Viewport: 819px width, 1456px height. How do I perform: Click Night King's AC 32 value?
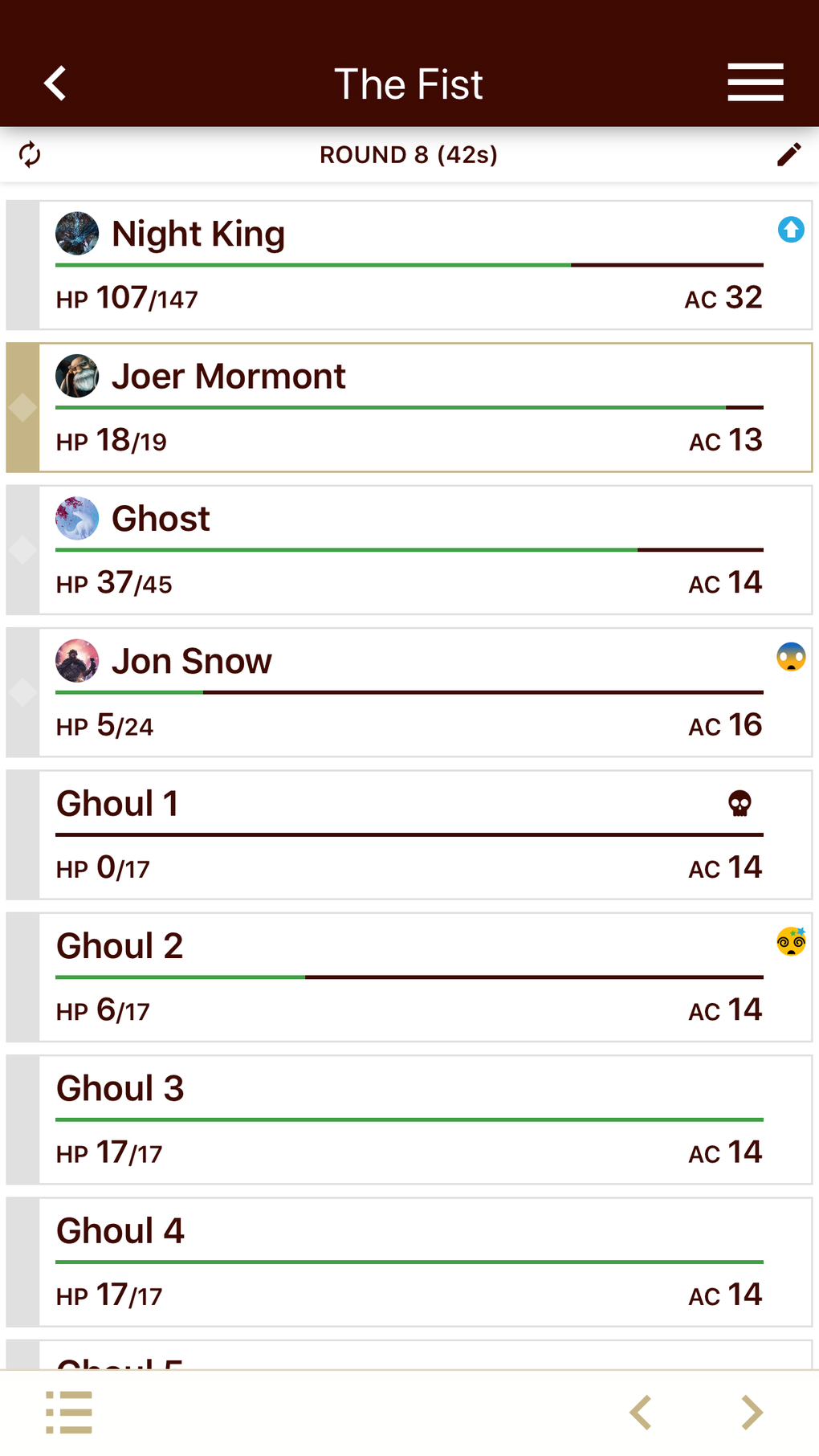tap(723, 298)
